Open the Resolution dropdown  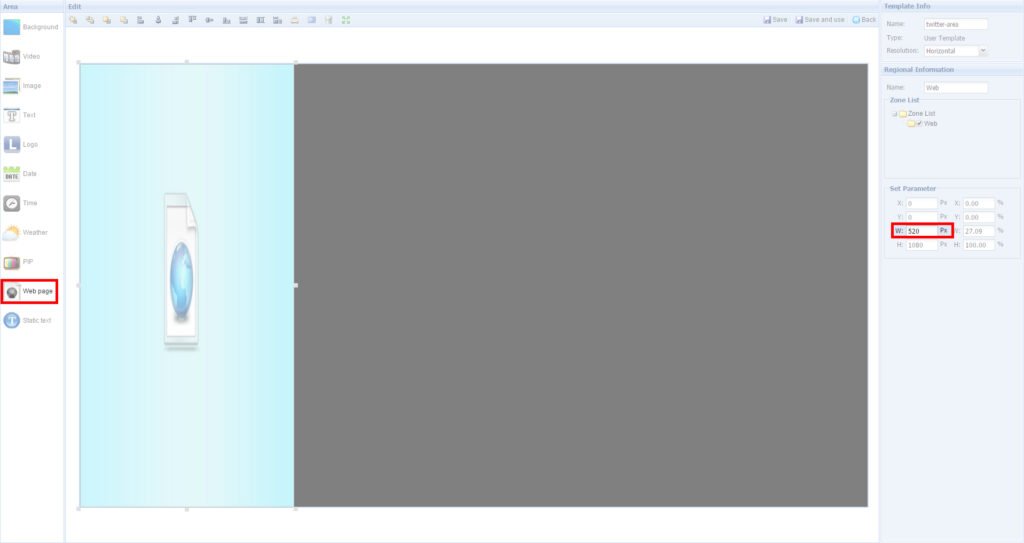[984, 50]
